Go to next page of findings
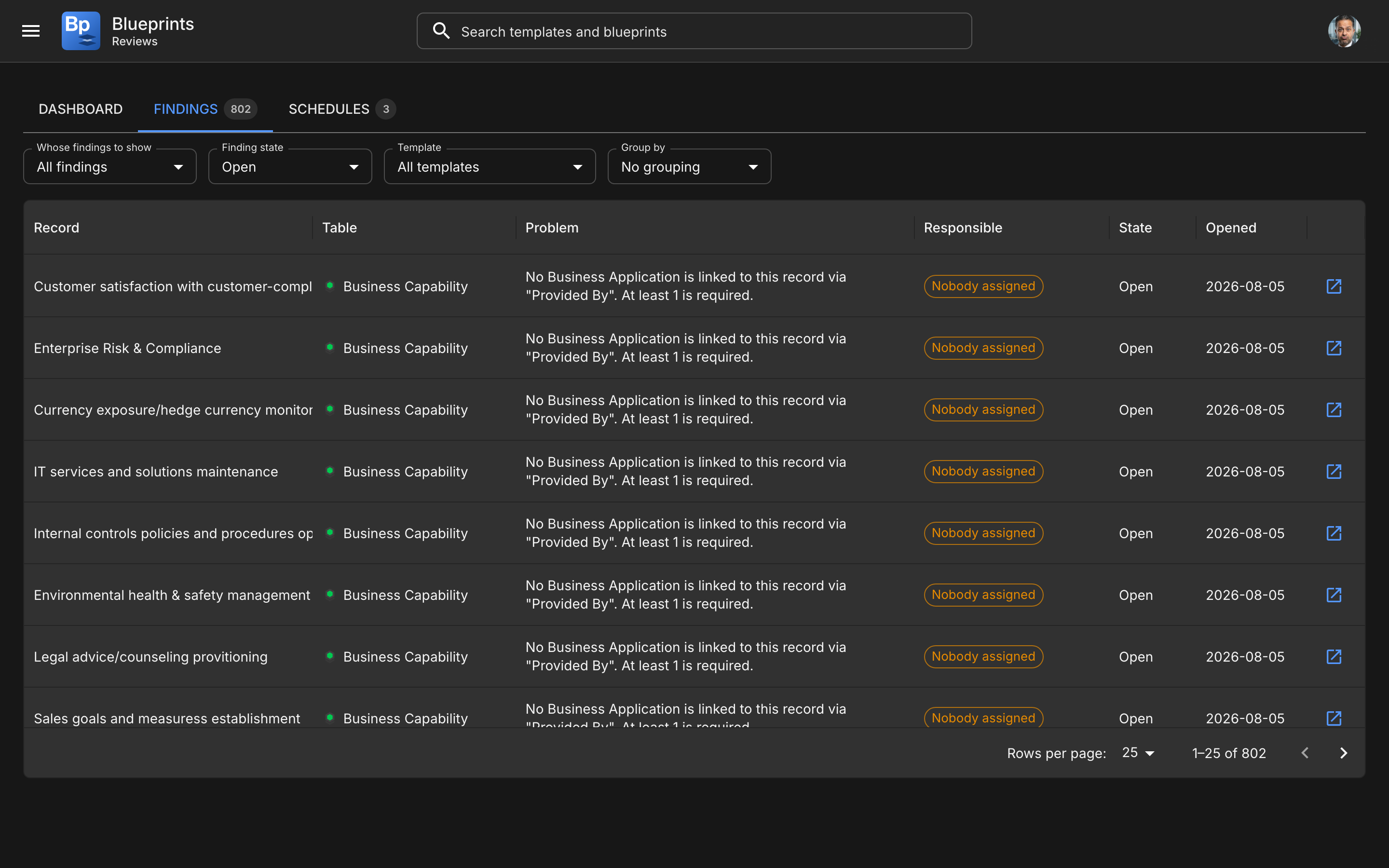The height and width of the screenshot is (868, 1389). click(1343, 753)
